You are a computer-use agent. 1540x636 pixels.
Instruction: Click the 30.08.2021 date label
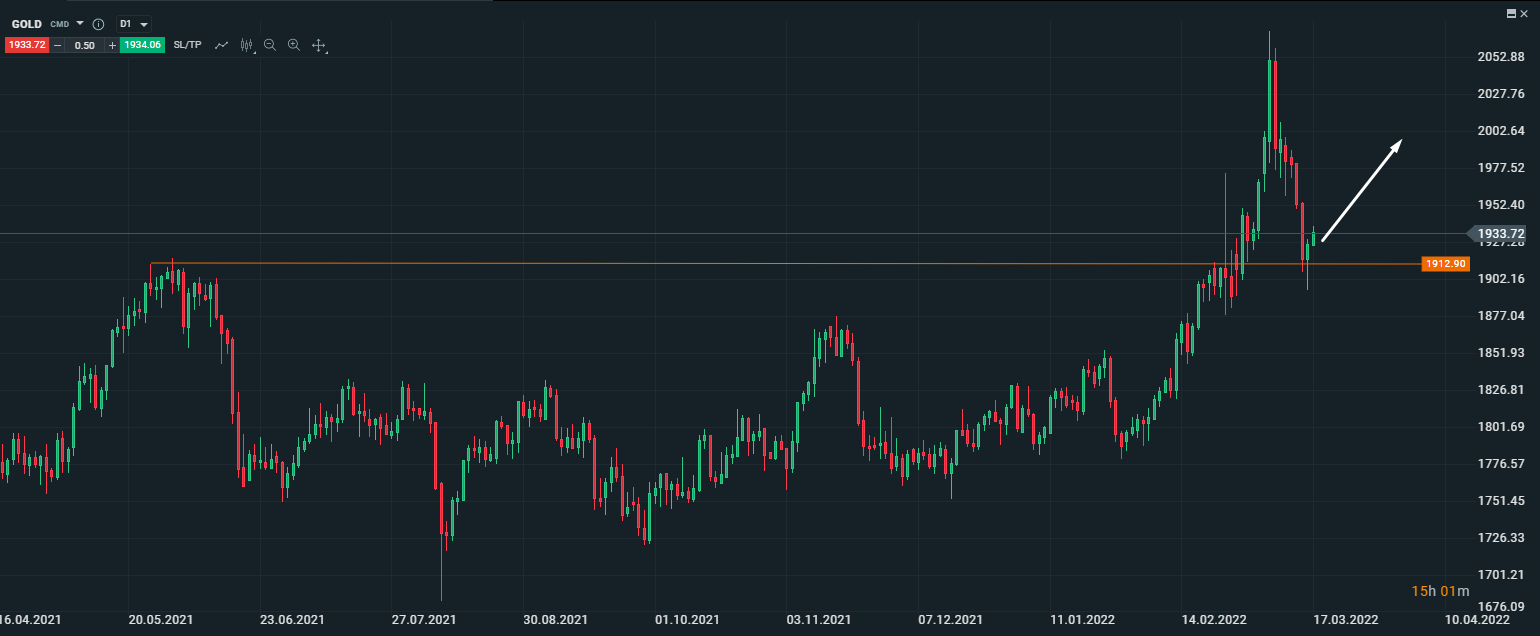[x=556, y=620]
